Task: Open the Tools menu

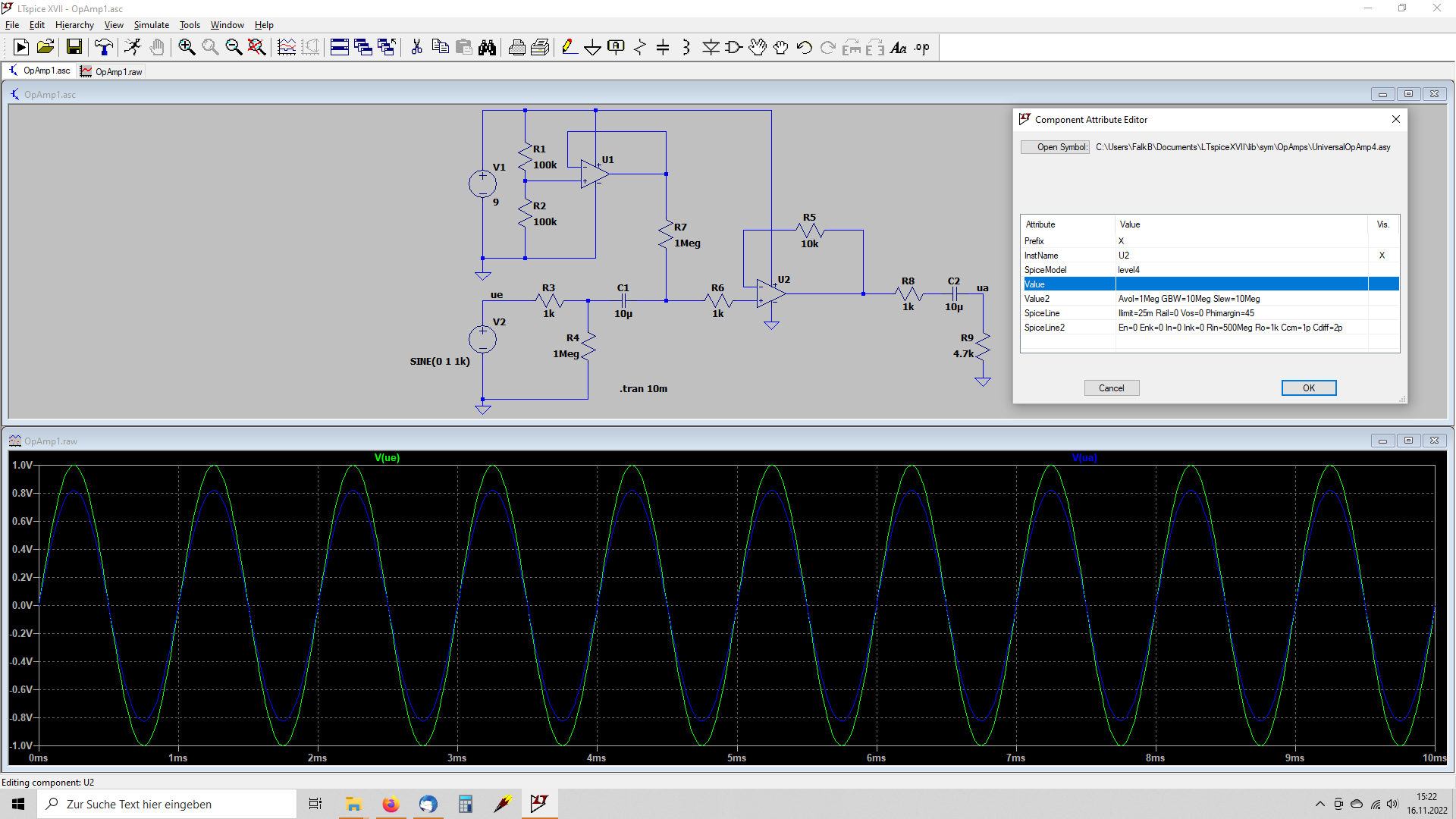Action: (x=190, y=25)
